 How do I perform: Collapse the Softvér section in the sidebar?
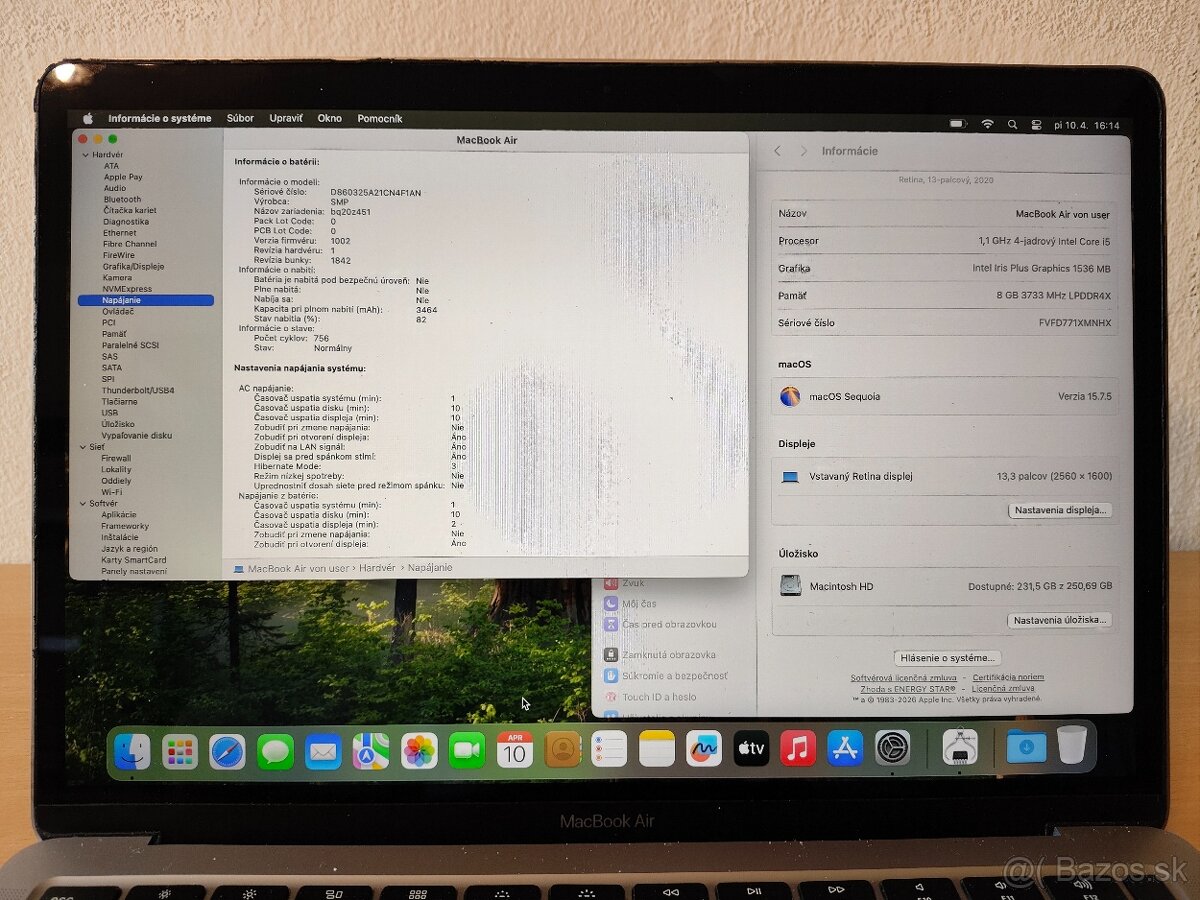pyautogui.click(x=84, y=503)
